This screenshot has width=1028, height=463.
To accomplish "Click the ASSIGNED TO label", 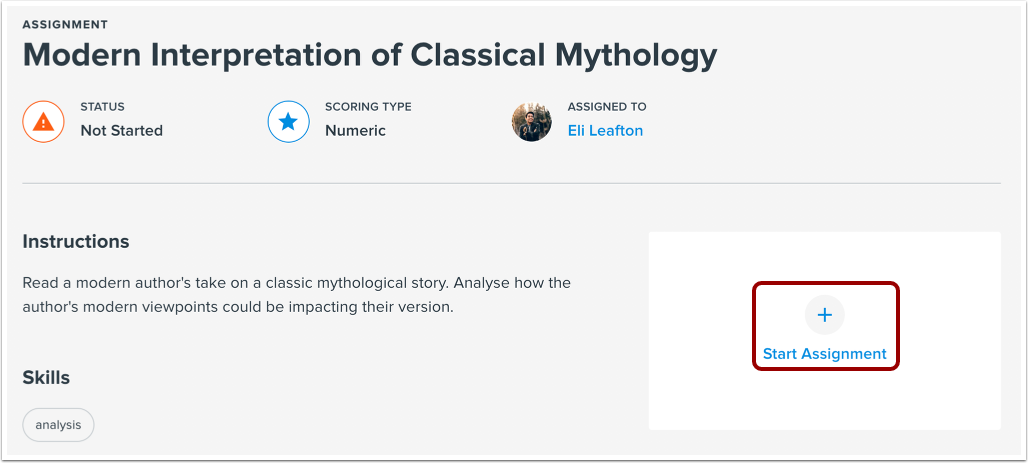I will pos(607,107).
